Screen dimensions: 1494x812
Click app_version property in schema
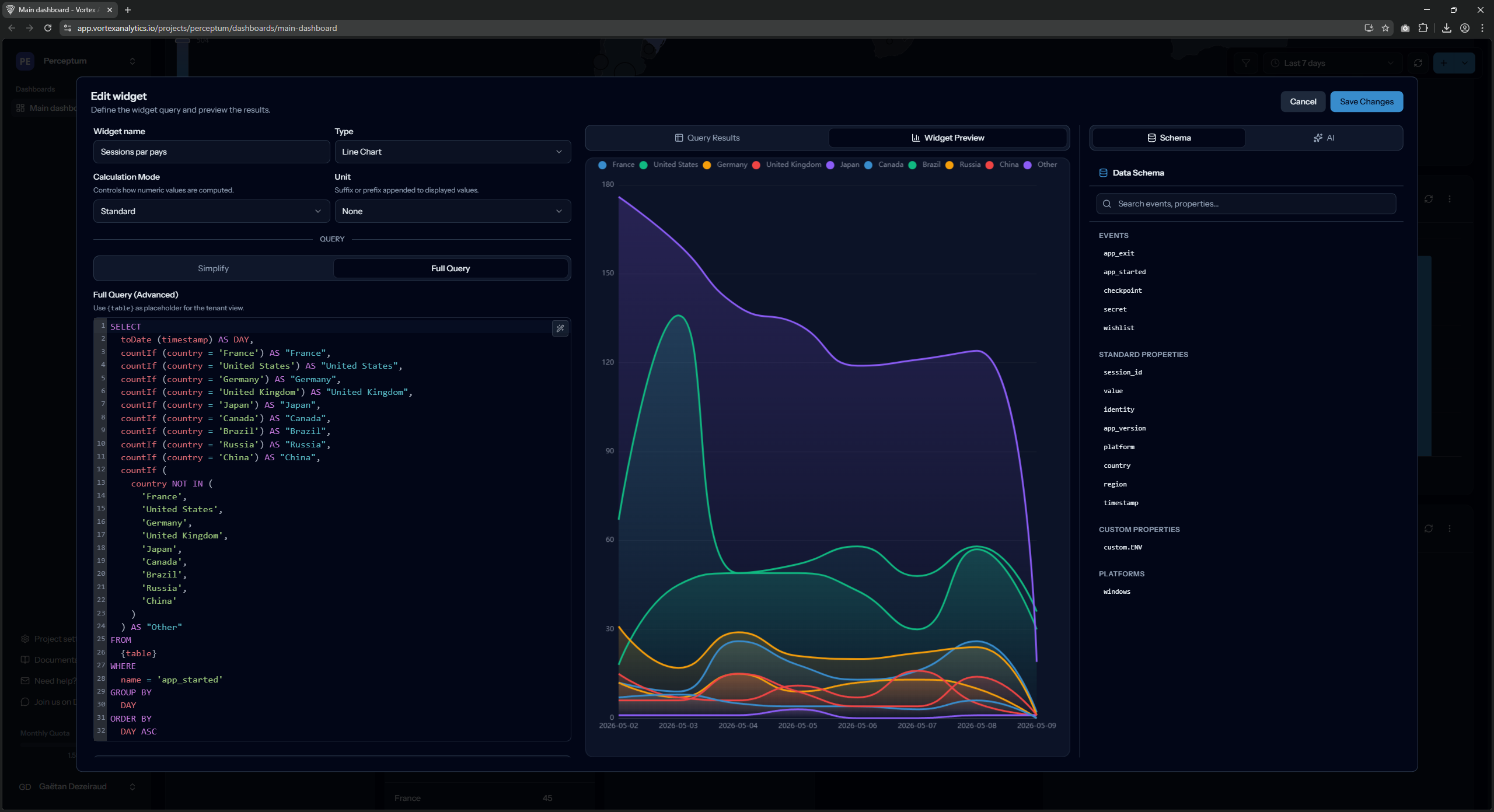pos(1125,428)
